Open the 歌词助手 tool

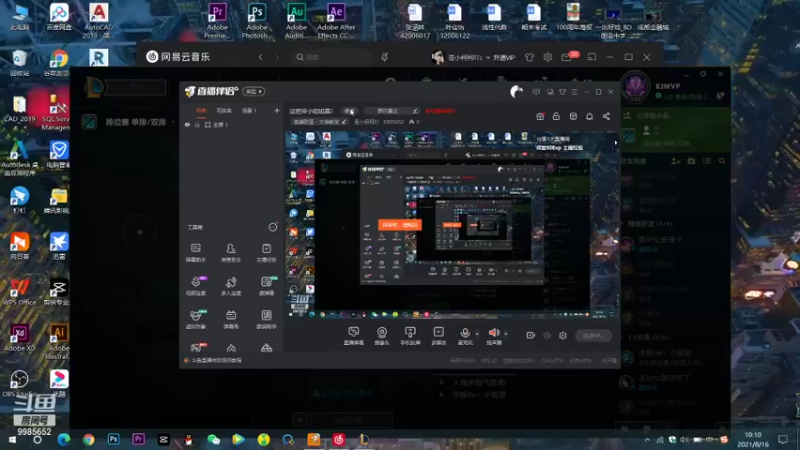(x=266, y=319)
